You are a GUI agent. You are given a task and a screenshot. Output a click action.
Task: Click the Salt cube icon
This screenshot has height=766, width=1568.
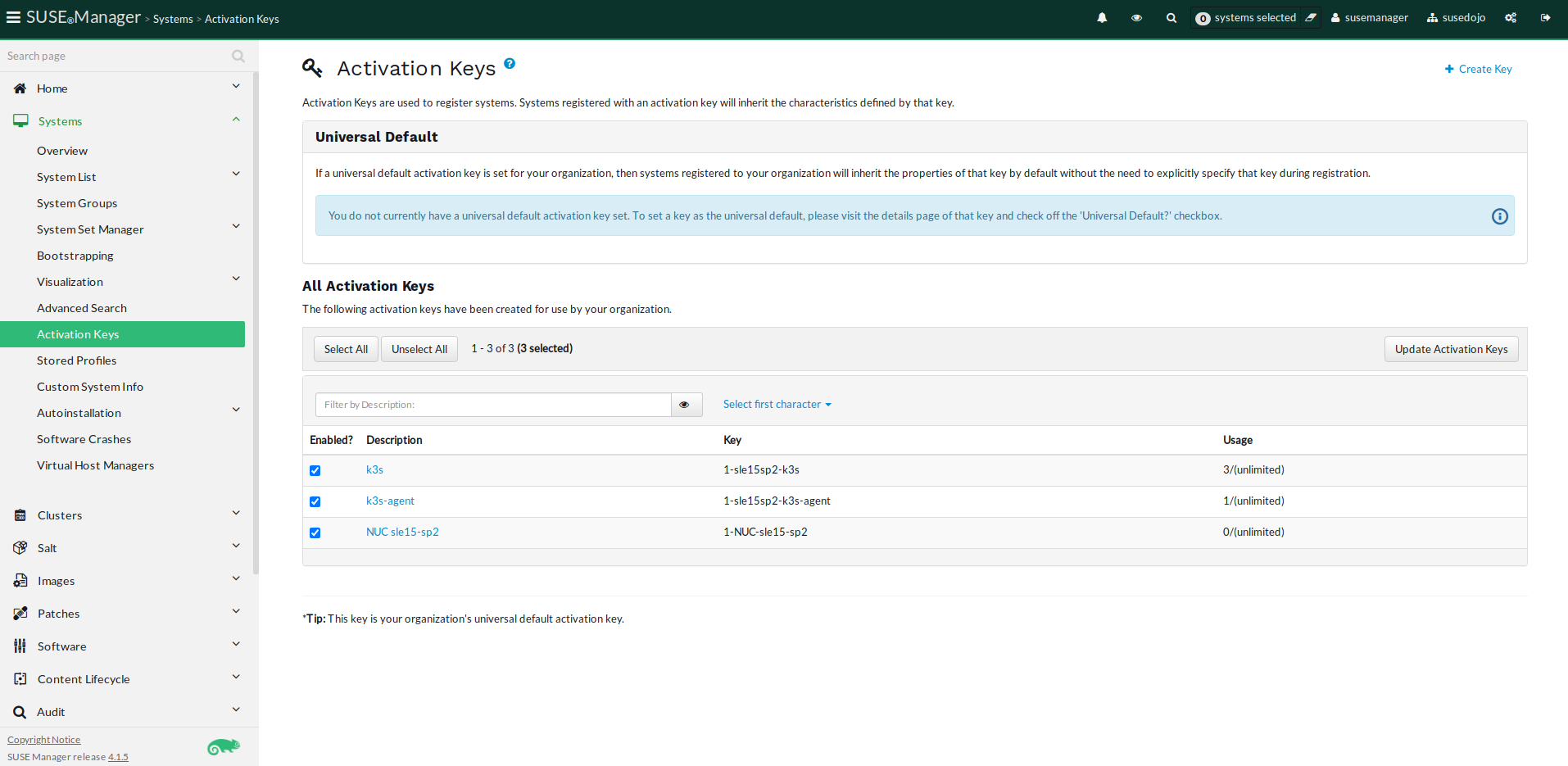pos(20,548)
